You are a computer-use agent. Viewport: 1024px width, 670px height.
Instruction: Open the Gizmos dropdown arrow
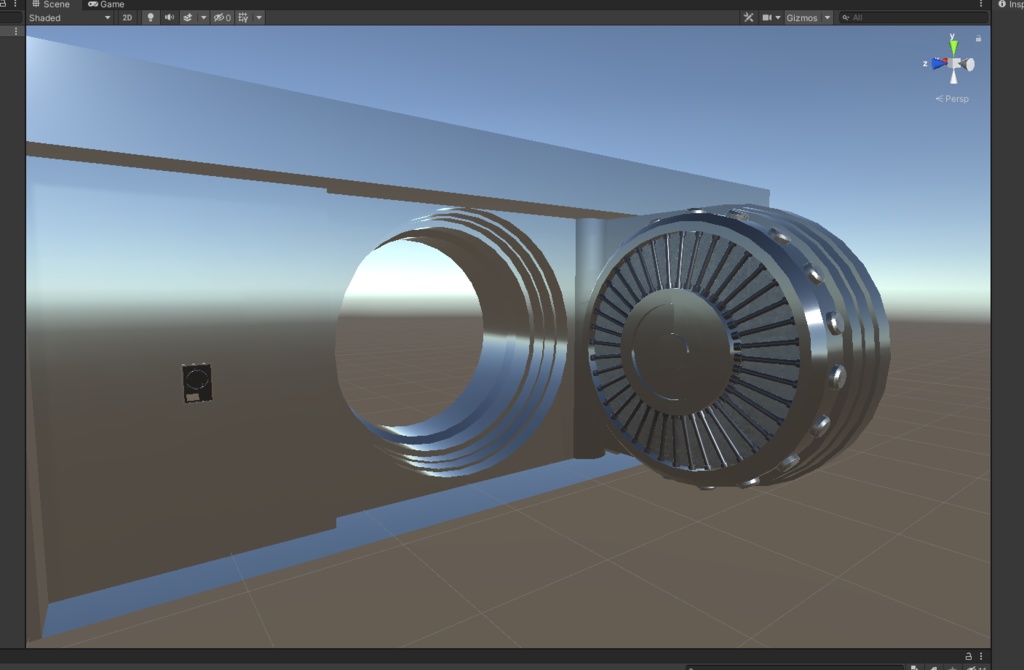pyautogui.click(x=826, y=17)
